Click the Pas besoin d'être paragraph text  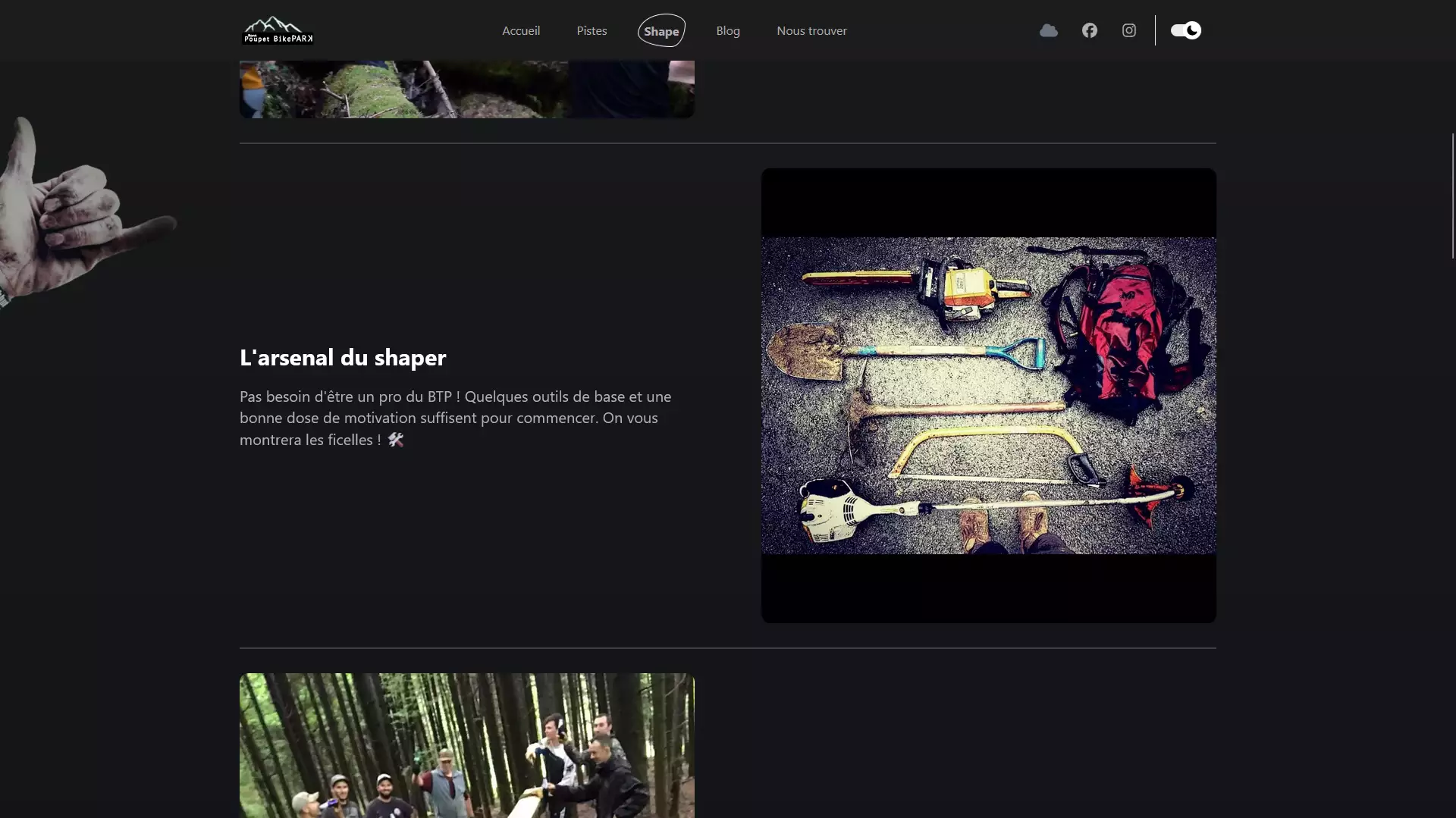(455, 418)
